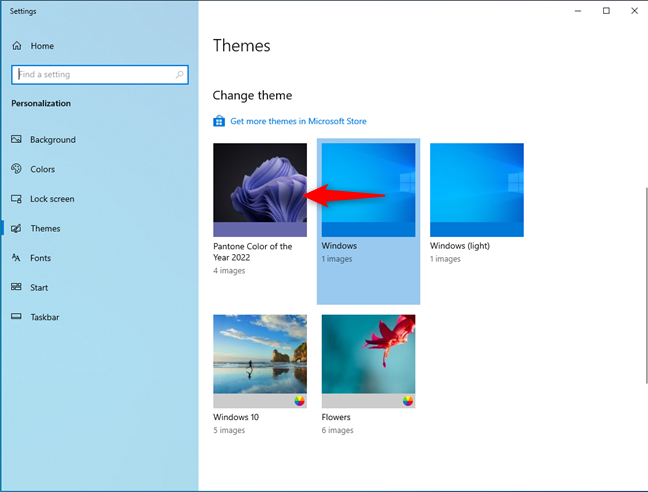Click the Pantone theme purple color bar
The image size is (648, 492).
(260, 229)
